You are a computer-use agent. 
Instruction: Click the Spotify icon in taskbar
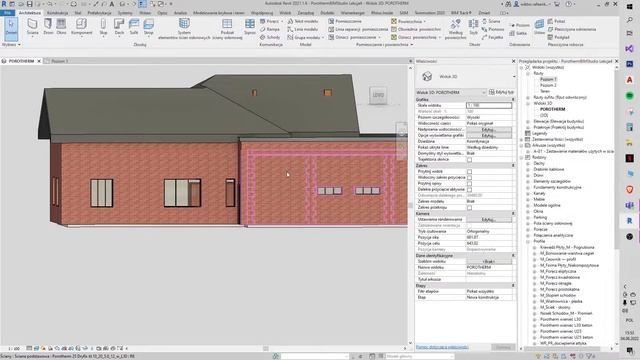(629, 96)
